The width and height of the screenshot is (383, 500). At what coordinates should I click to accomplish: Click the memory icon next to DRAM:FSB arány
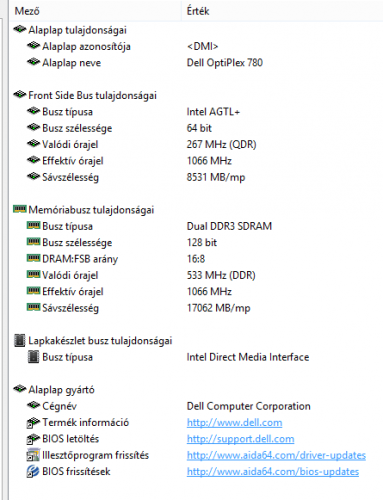(33, 258)
